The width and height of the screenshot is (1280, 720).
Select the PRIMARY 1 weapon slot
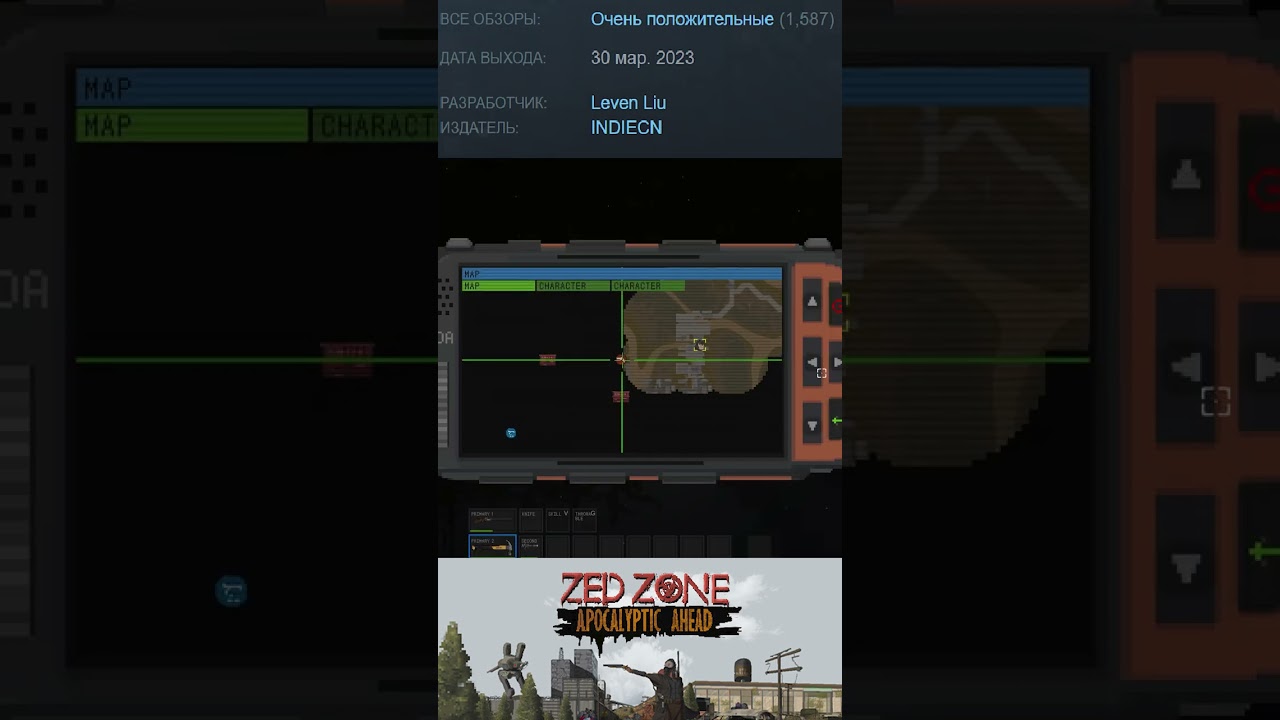(492, 520)
